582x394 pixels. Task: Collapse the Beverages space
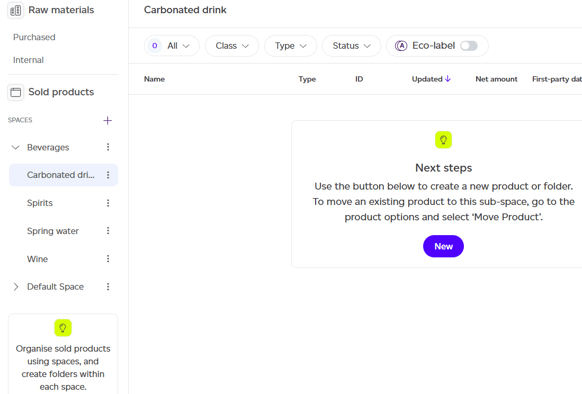click(x=16, y=147)
